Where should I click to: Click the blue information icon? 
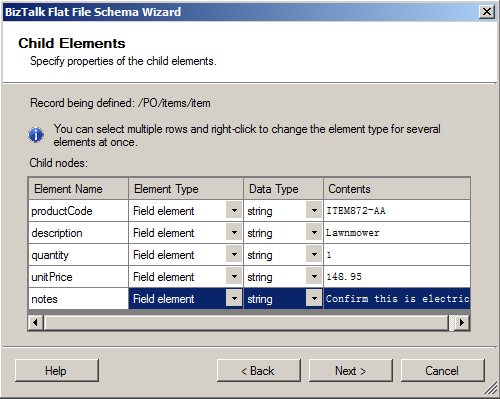[x=36, y=135]
